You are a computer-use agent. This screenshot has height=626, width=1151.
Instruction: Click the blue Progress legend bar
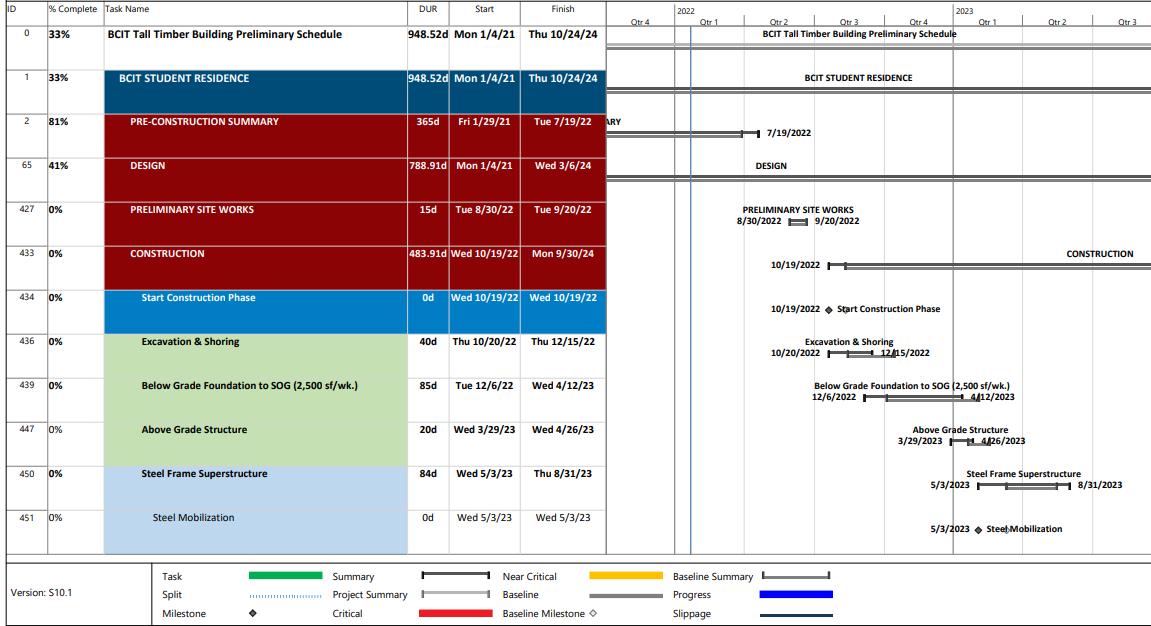point(796,594)
